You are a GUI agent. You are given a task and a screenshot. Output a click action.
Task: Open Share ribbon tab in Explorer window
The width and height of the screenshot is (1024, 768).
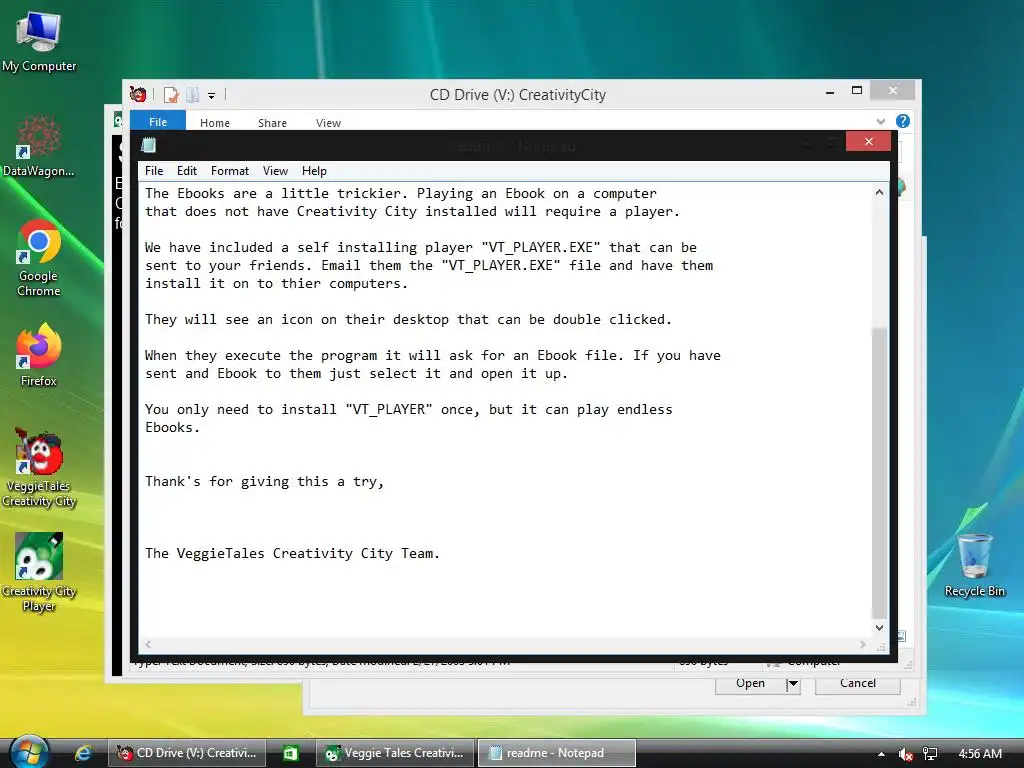(x=272, y=123)
